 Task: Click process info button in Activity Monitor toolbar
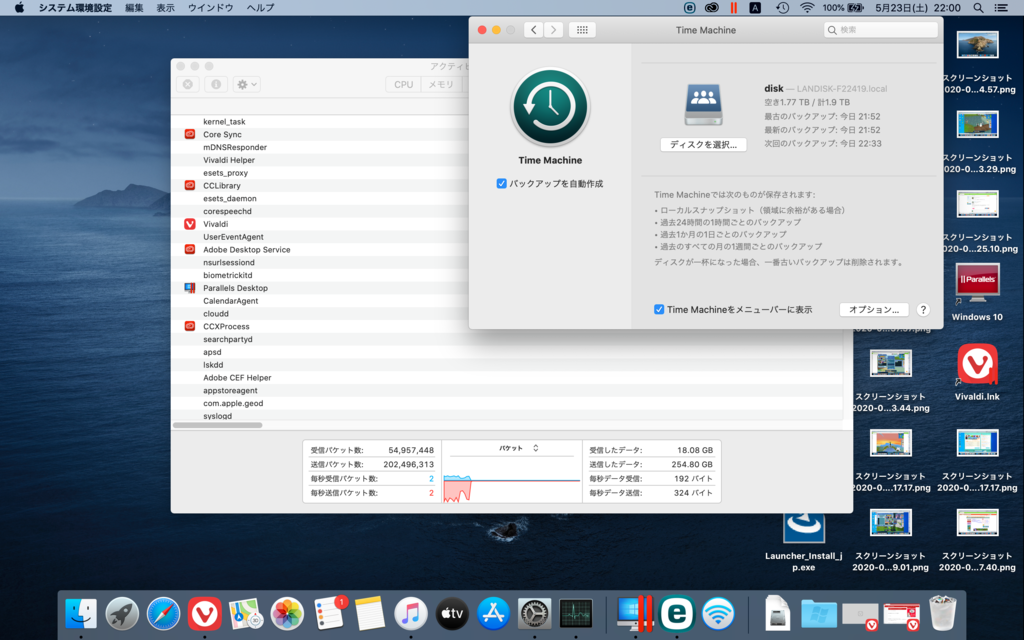click(x=216, y=85)
